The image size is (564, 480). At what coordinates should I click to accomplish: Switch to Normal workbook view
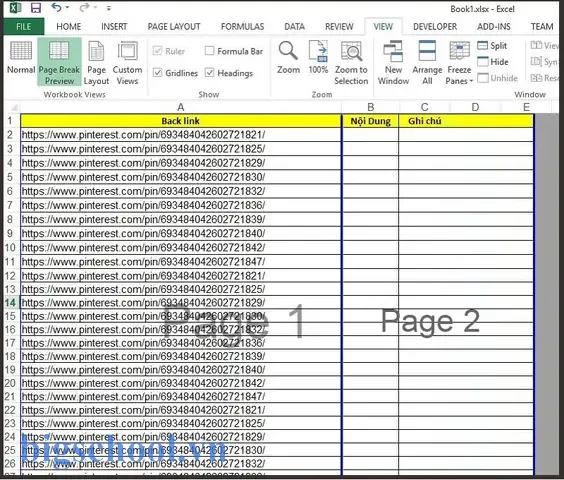click(21, 58)
